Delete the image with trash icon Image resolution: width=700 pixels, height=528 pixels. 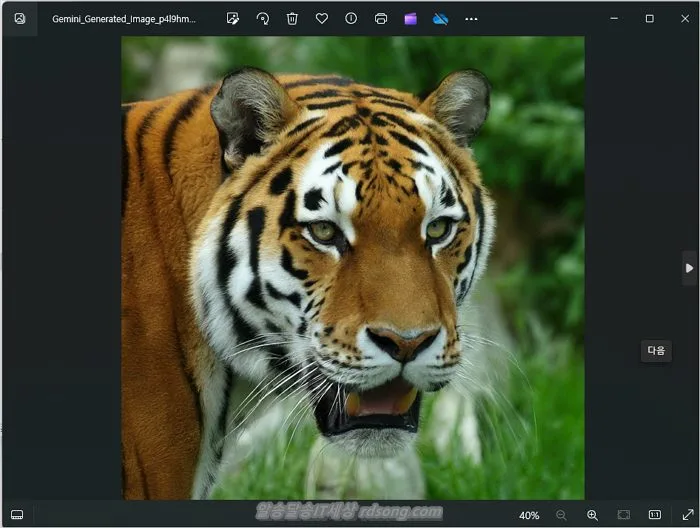click(292, 19)
